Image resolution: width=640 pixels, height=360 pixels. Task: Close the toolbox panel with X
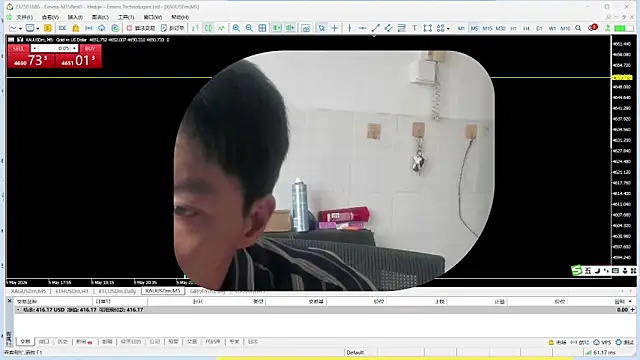click(10, 301)
